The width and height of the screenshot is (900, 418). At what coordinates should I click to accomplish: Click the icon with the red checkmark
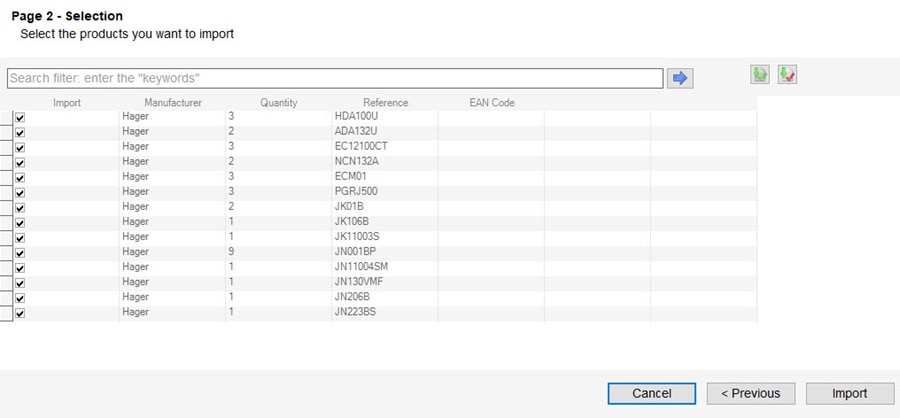coord(788,75)
